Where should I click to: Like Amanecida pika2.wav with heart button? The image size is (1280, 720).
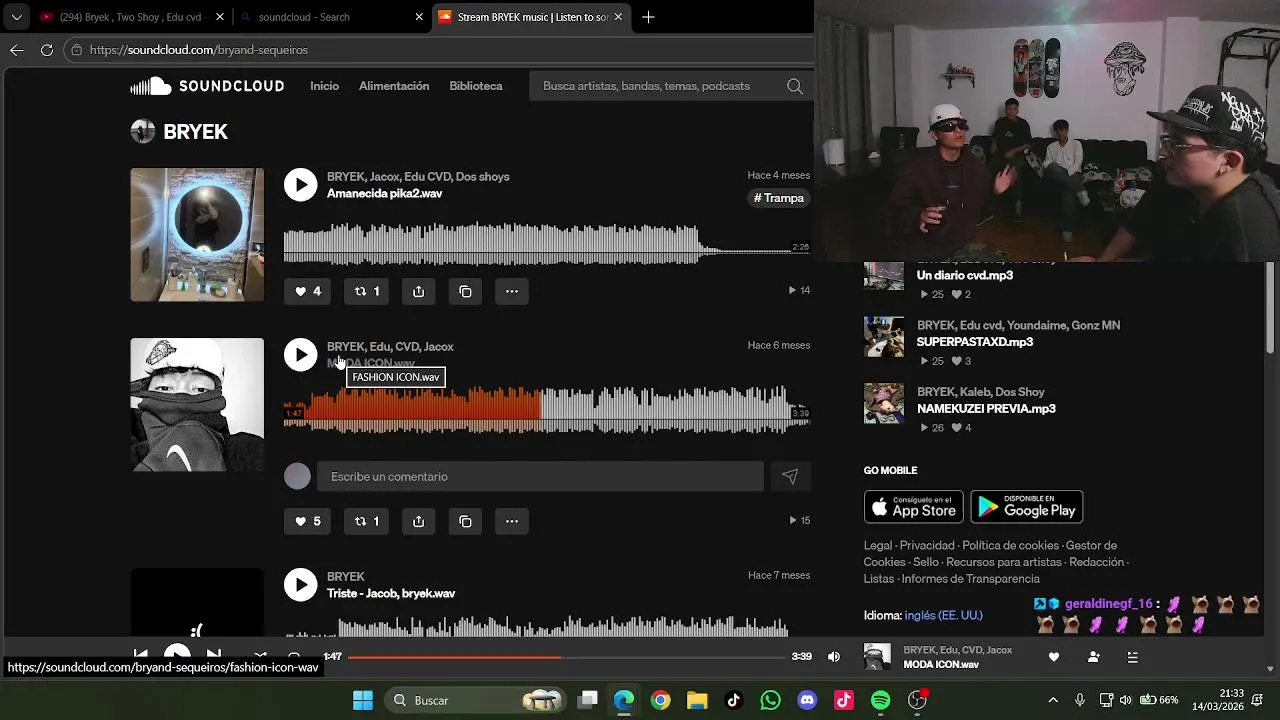tap(307, 291)
